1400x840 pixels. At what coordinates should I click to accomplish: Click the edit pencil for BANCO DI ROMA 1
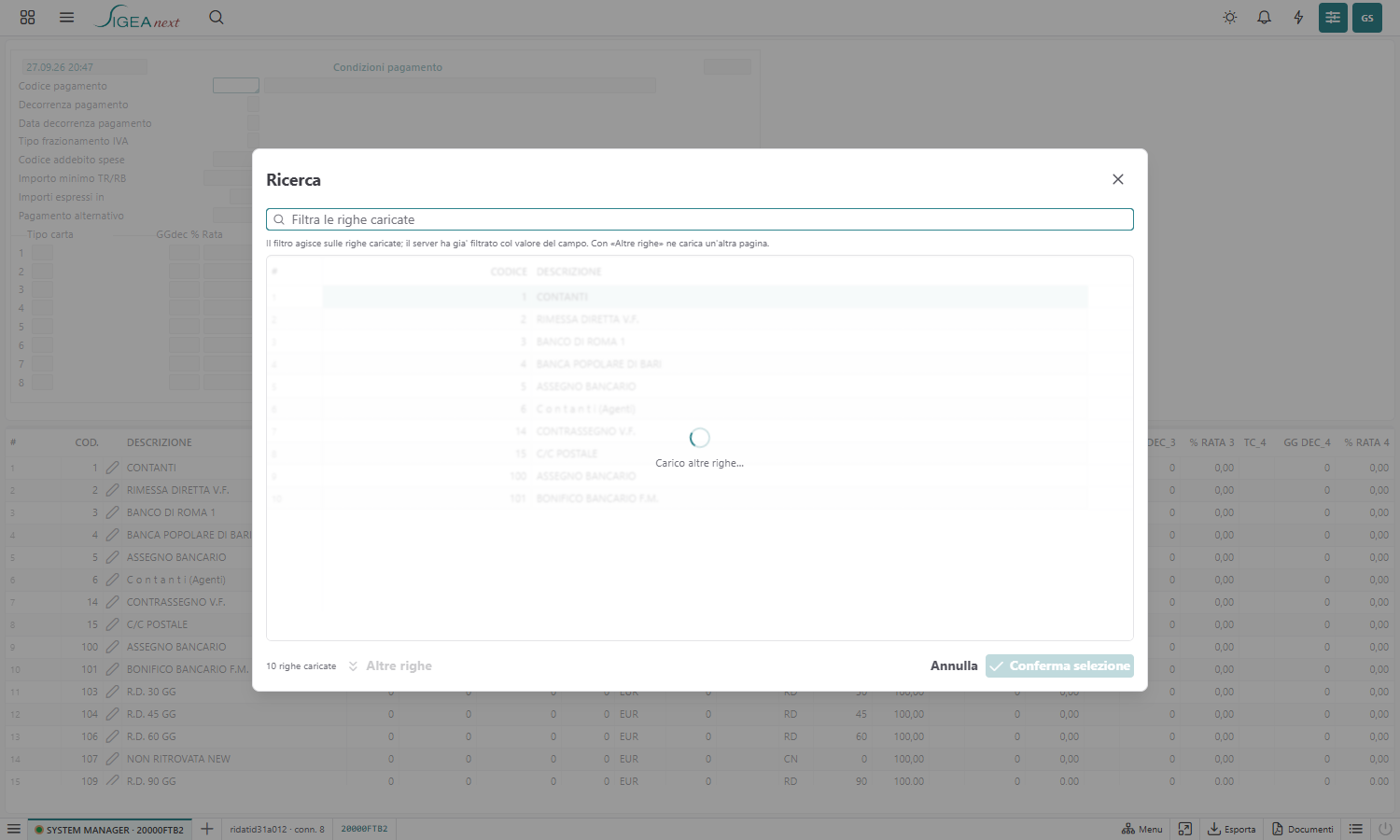pyautogui.click(x=112, y=512)
